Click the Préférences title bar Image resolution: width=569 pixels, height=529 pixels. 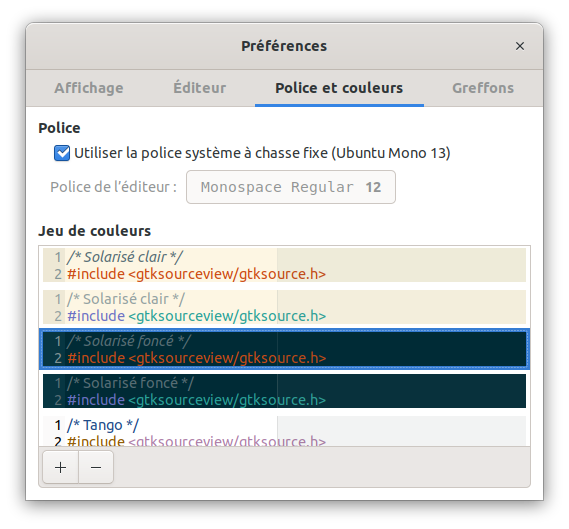pyautogui.click(x=284, y=46)
